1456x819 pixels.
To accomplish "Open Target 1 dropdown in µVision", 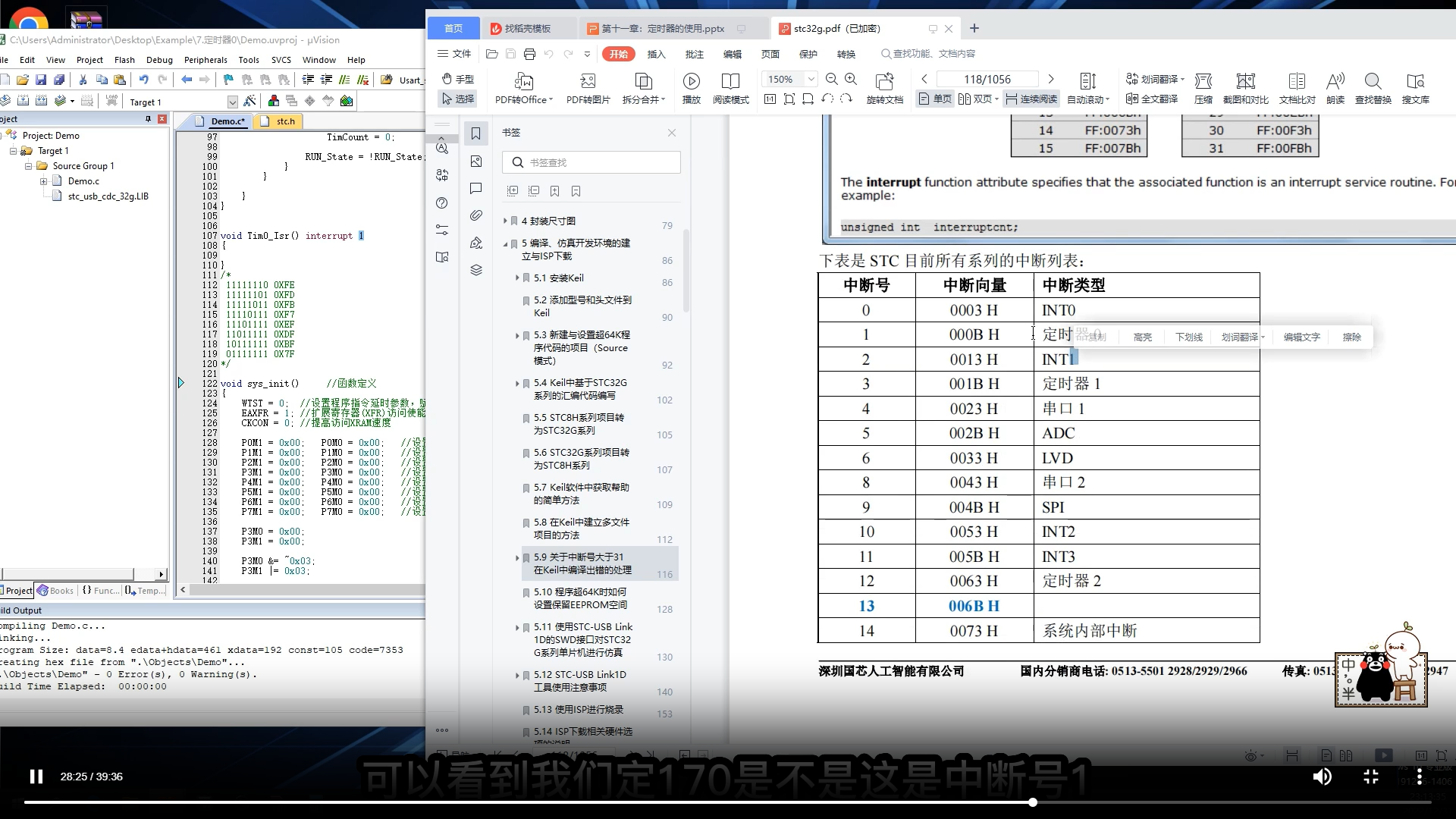I will click(232, 102).
